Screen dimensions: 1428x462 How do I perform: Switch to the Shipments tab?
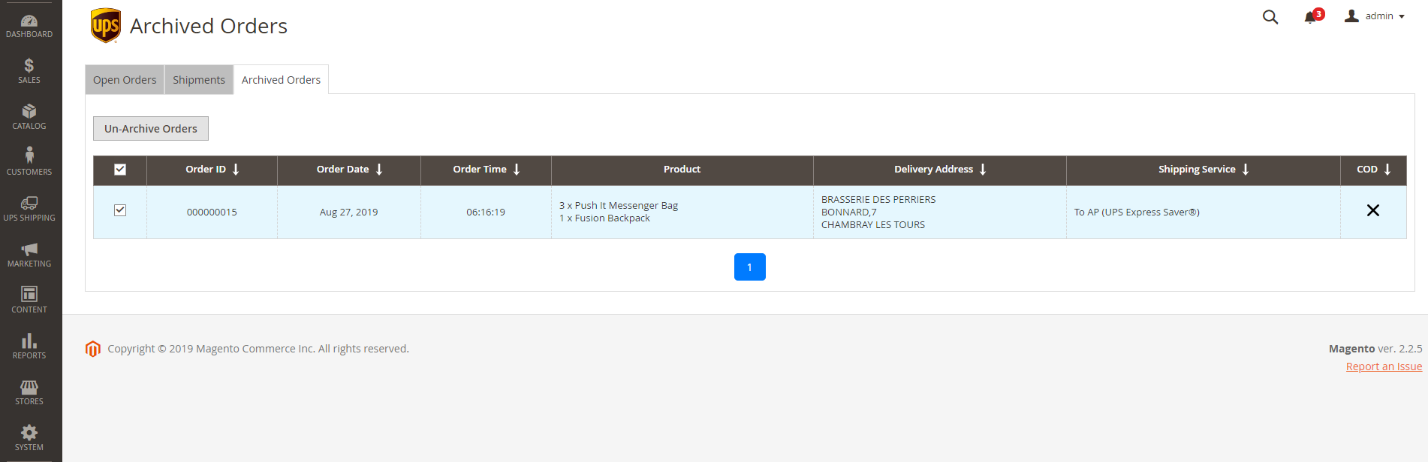coord(199,80)
